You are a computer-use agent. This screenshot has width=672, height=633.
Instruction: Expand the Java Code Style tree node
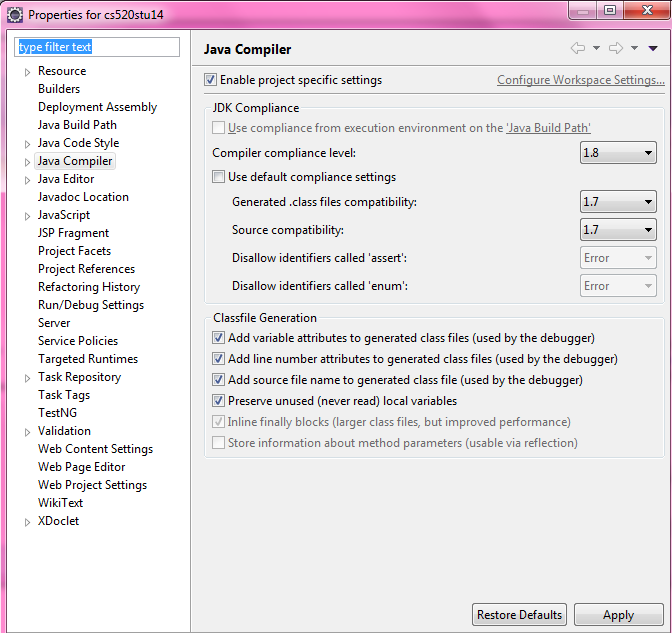point(28,143)
